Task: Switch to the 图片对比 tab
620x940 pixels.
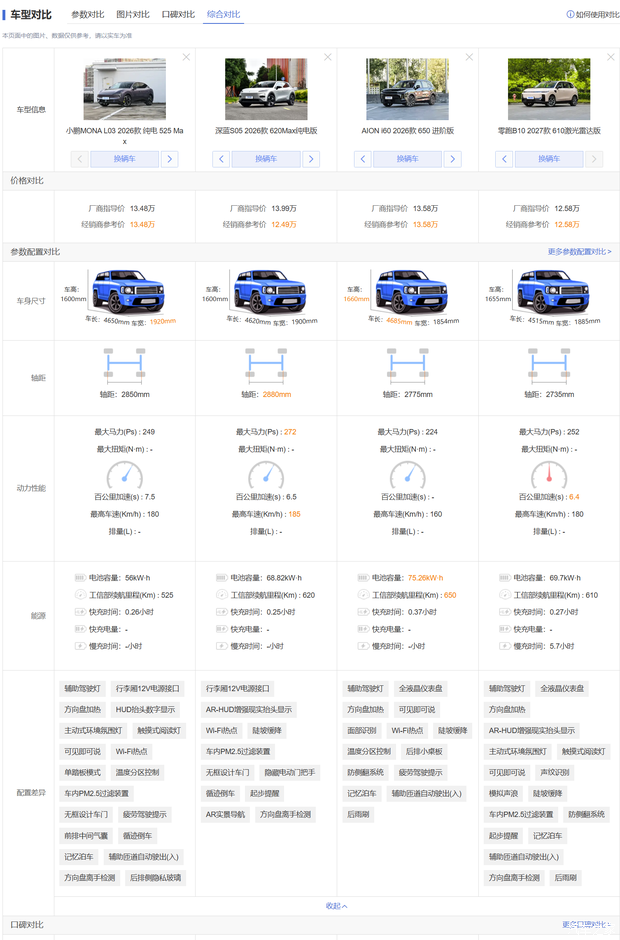Action: (133, 14)
